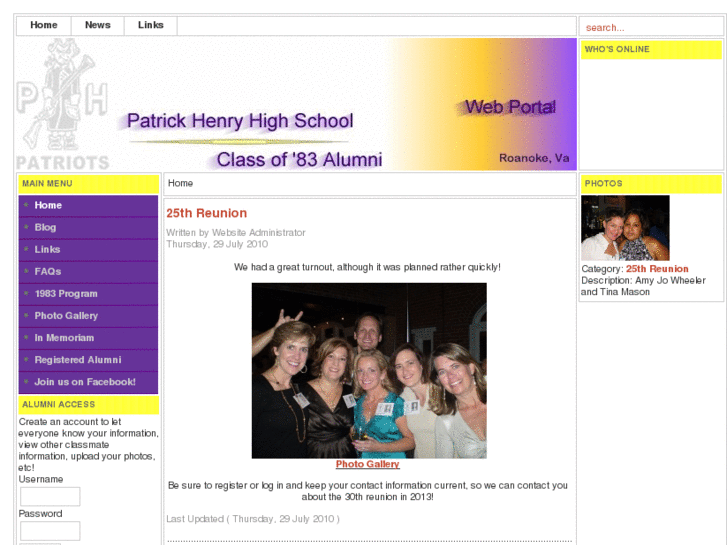Click the group reunion photo in the article
This screenshot has width=727, height=545.
pos(369,371)
